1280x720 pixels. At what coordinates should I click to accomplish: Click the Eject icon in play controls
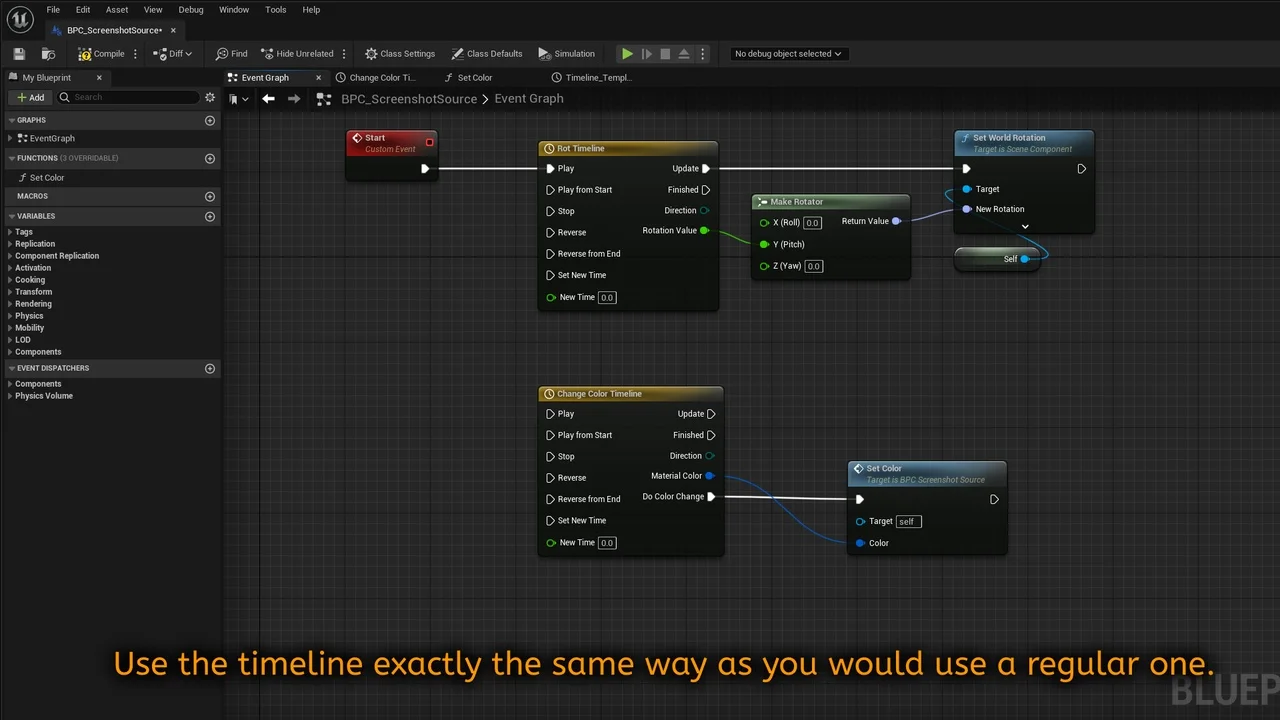(x=684, y=54)
